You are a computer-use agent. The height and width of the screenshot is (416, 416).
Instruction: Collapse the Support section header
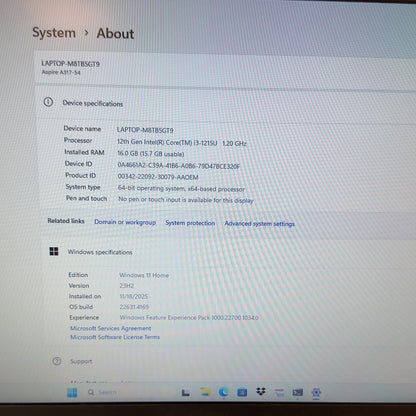[x=230, y=361]
